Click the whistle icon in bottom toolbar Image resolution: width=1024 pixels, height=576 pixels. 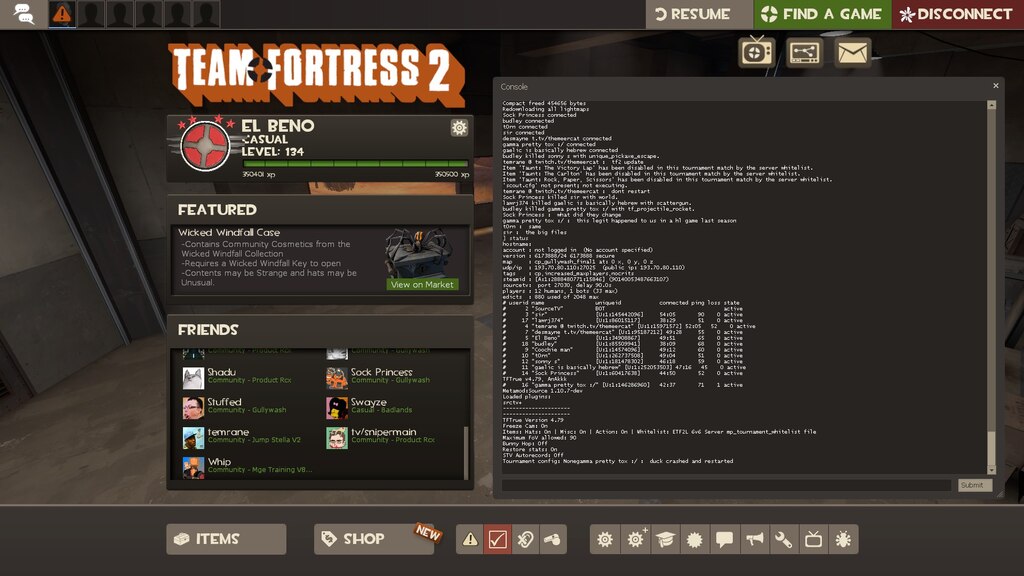[x=552, y=539]
